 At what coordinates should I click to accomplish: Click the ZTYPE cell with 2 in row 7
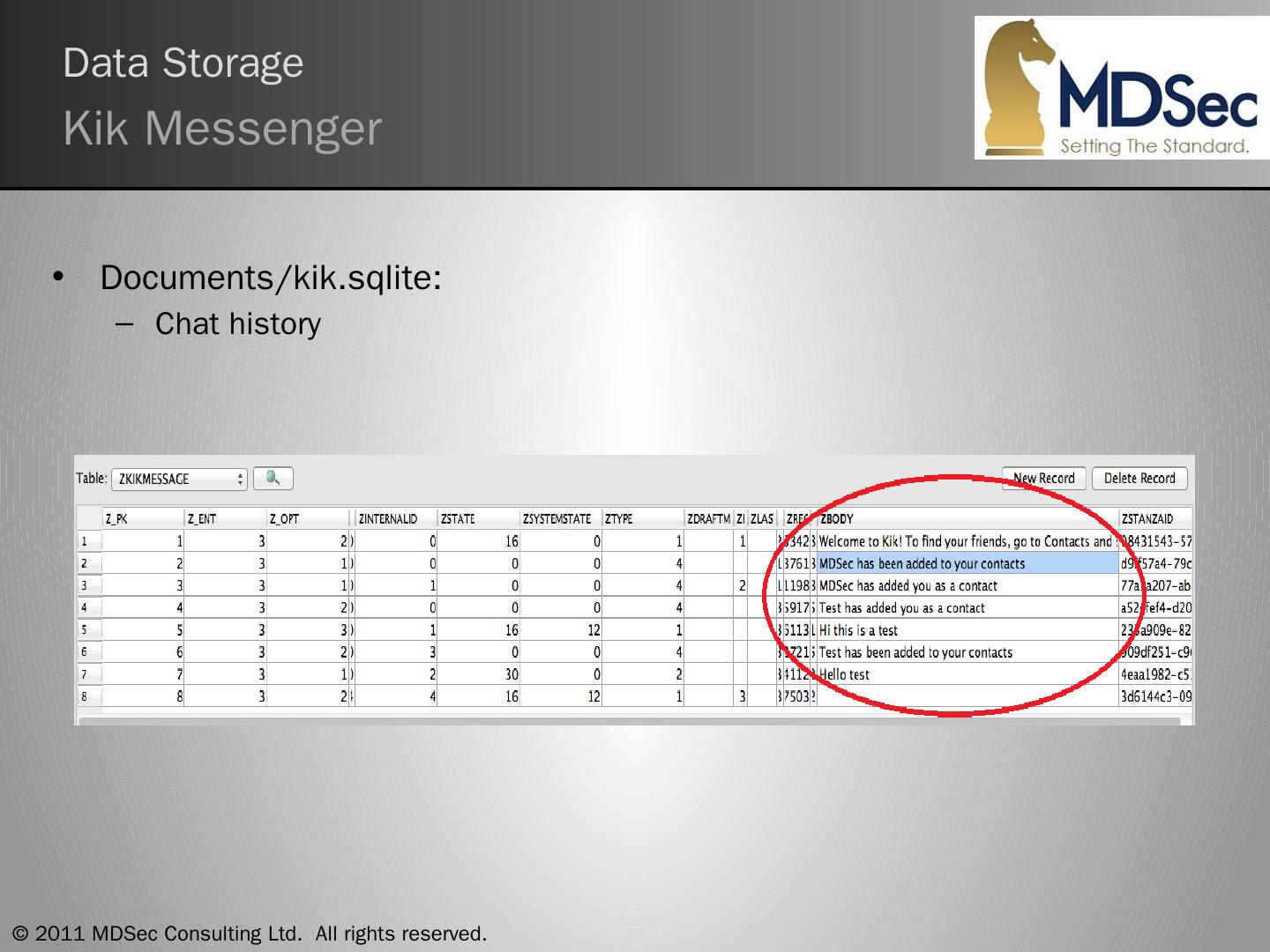coord(643,674)
